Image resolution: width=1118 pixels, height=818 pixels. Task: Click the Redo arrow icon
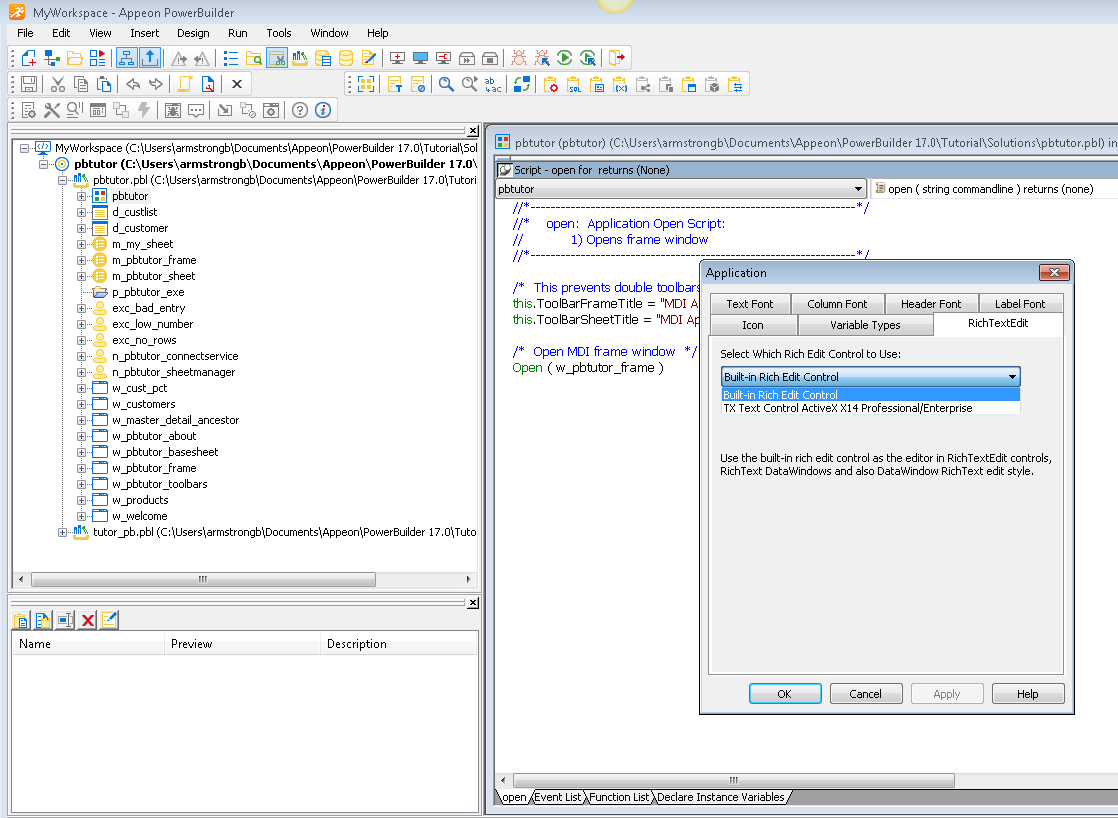[155, 84]
